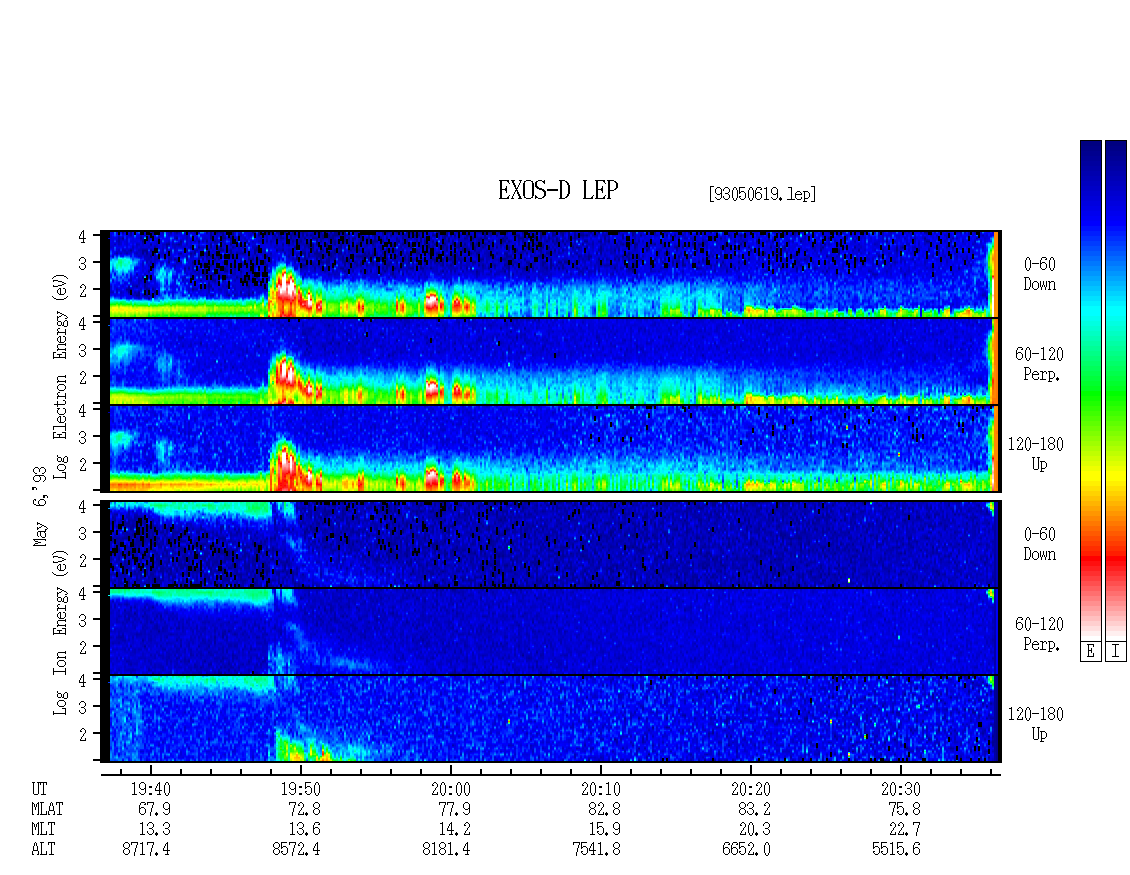Click the MLT value 14.2

(454, 830)
